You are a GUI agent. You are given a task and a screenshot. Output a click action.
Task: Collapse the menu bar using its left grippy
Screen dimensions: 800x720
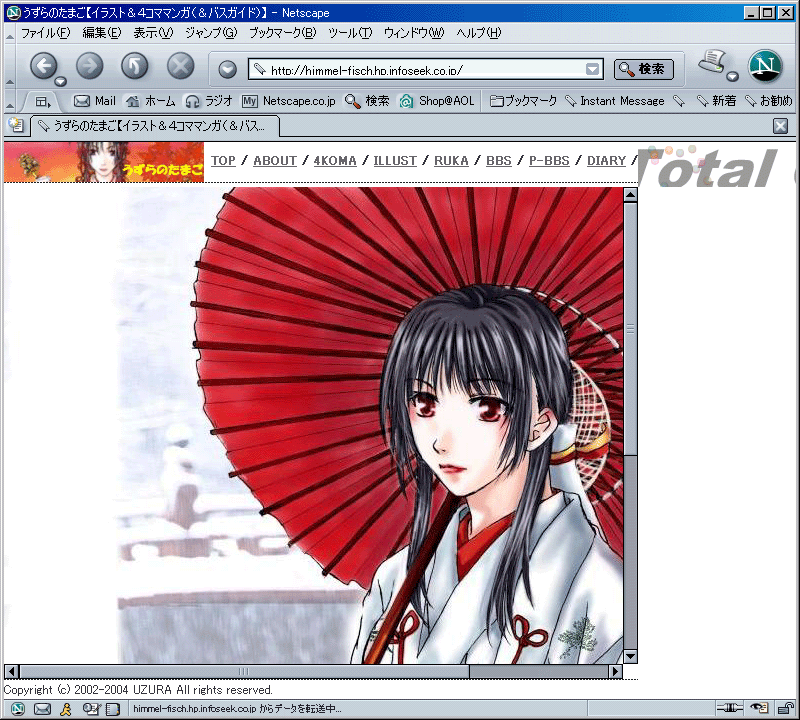click(x=10, y=34)
